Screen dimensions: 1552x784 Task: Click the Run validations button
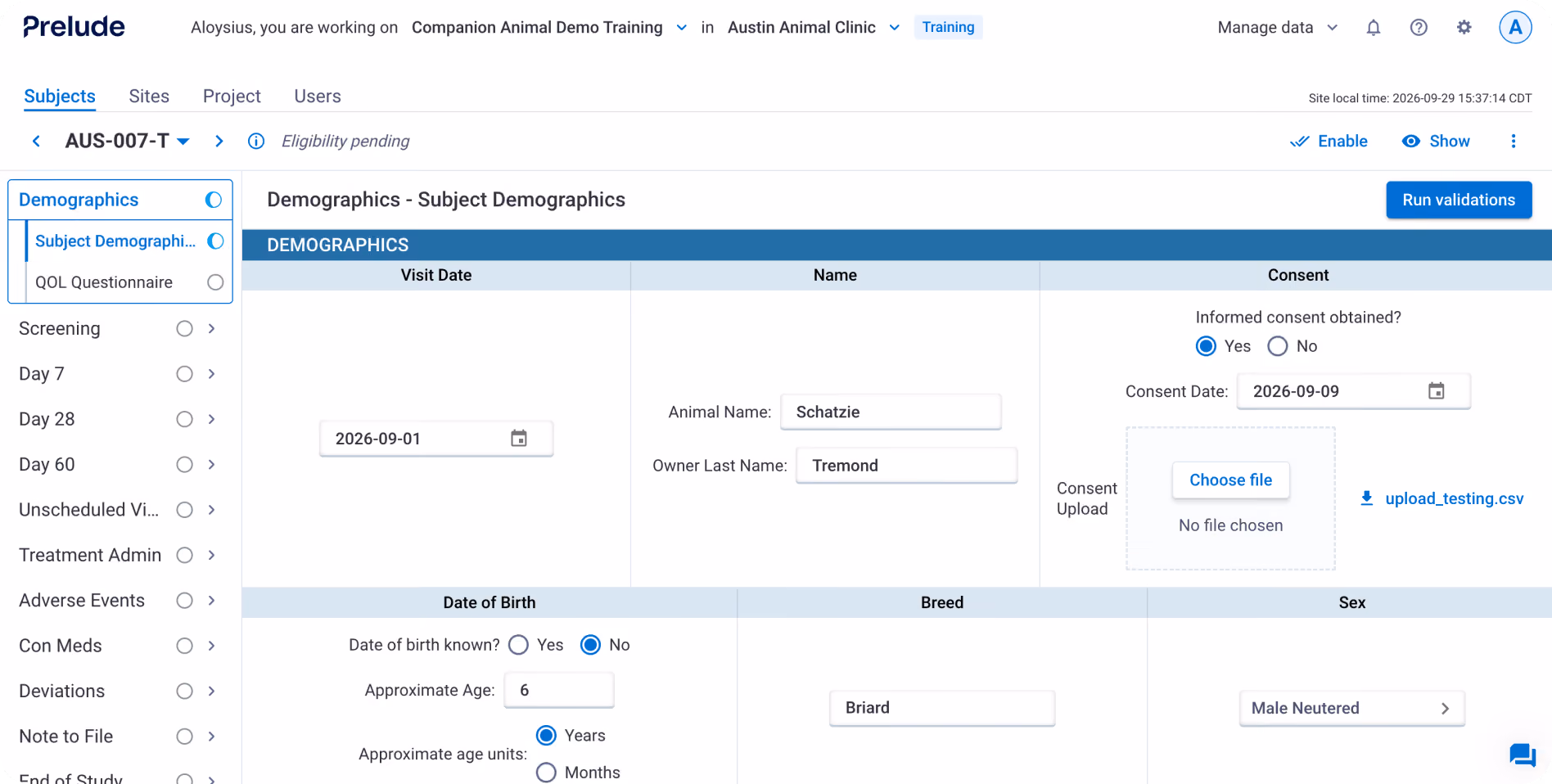(x=1459, y=200)
